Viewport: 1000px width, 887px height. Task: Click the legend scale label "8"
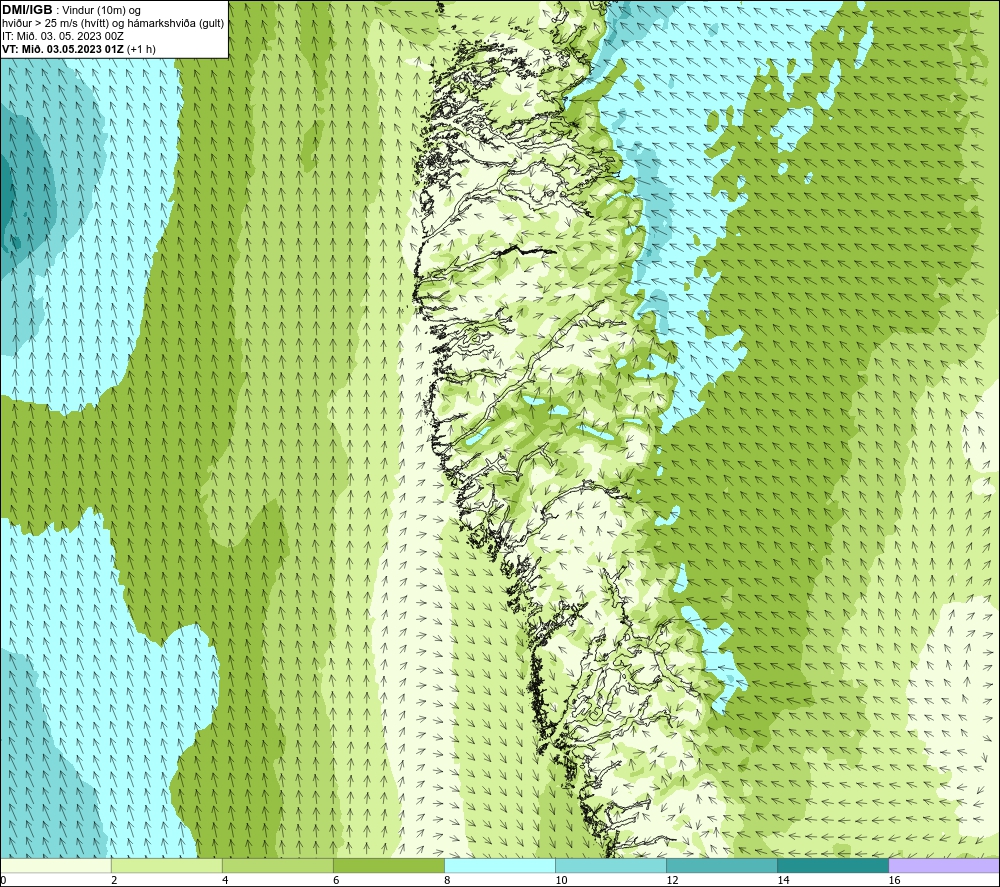tap(447, 880)
